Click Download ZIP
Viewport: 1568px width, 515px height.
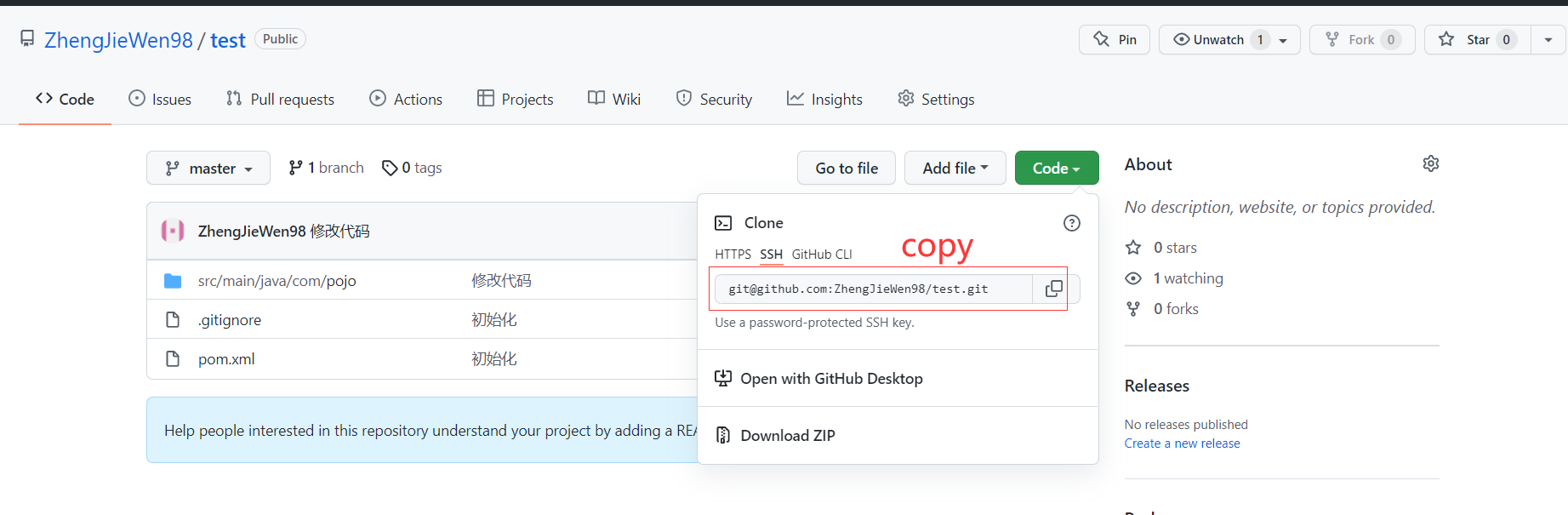[x=788, y=435]
